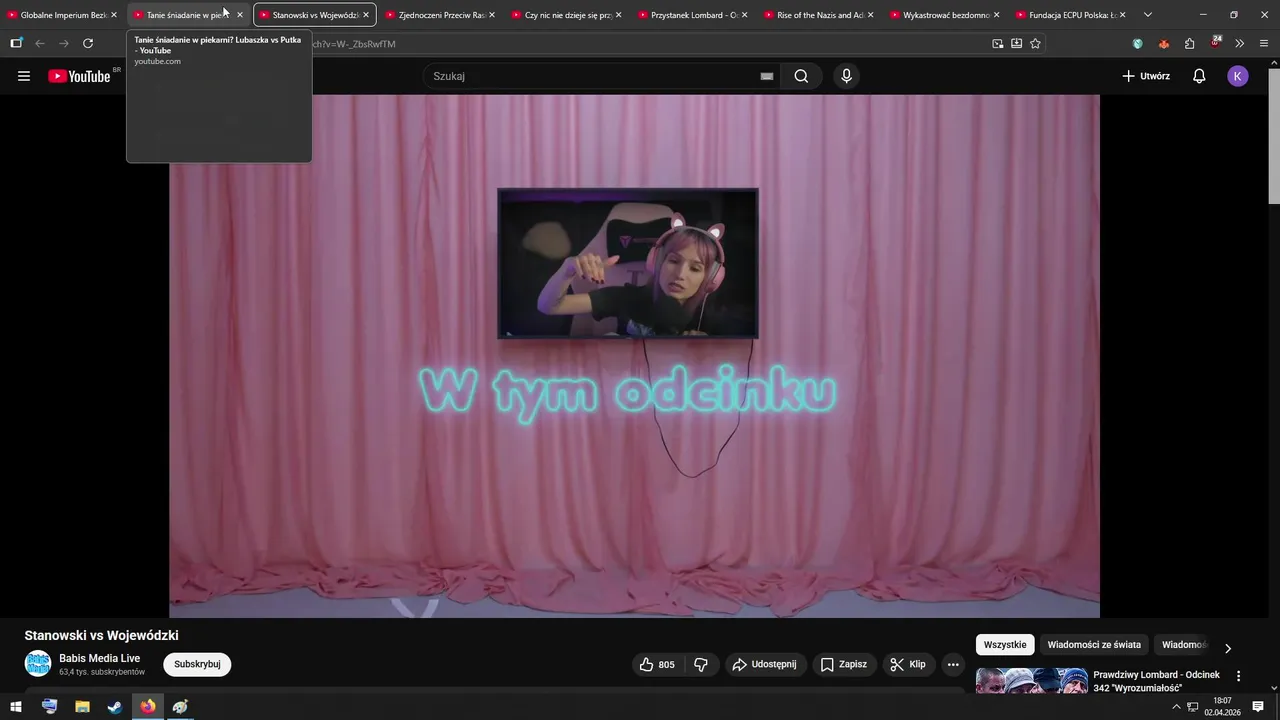Subscribe with the Subskrybuj button

click(197, 664)
